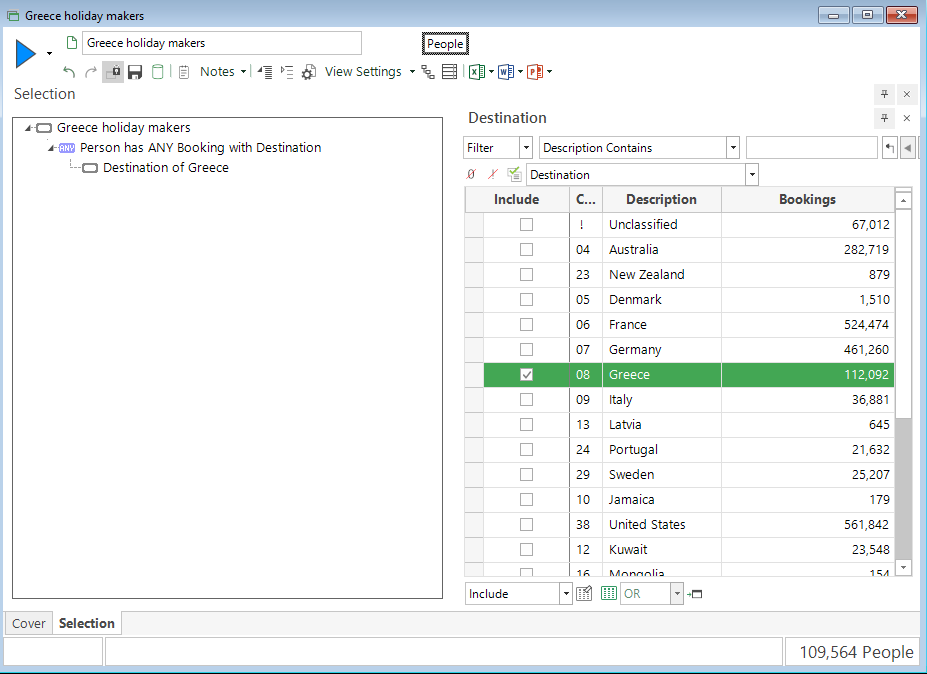This screenshot has width=927, height=674.
Task: Run the selection with the blue play button
Action: [25, 53]
